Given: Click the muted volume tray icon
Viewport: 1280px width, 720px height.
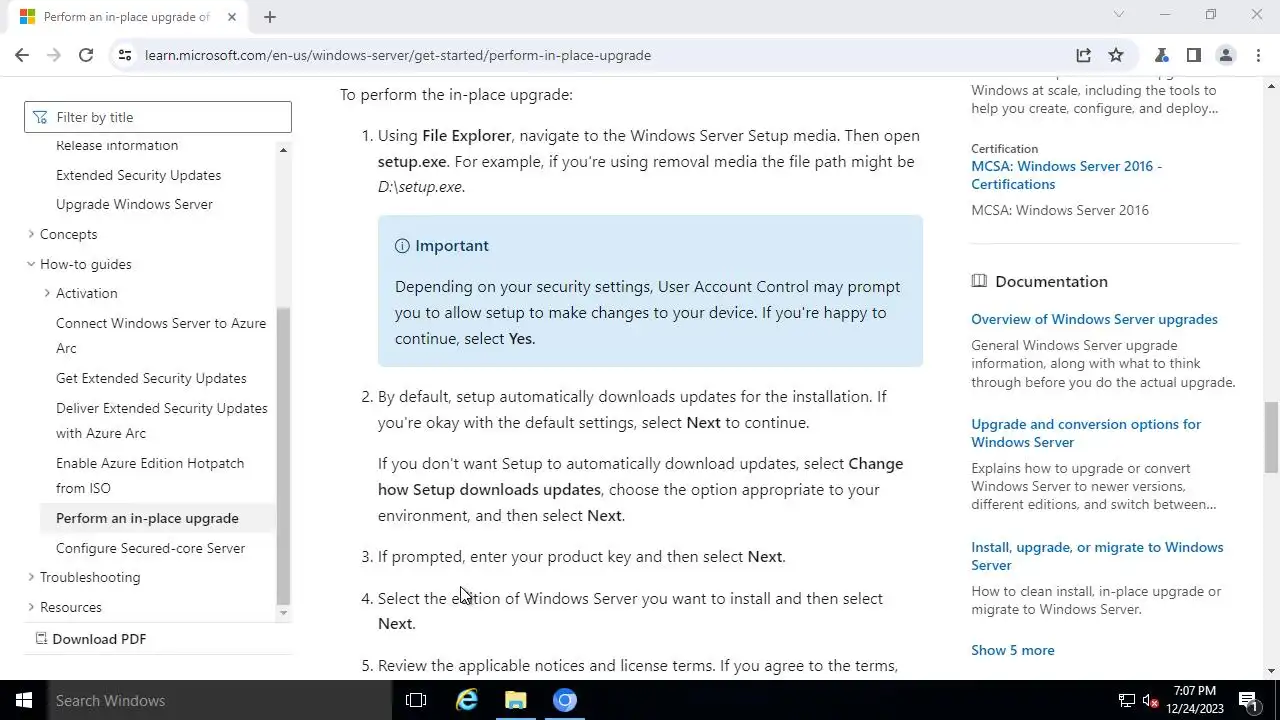Looking at the screenshot, I should [x=1151, y=700].
